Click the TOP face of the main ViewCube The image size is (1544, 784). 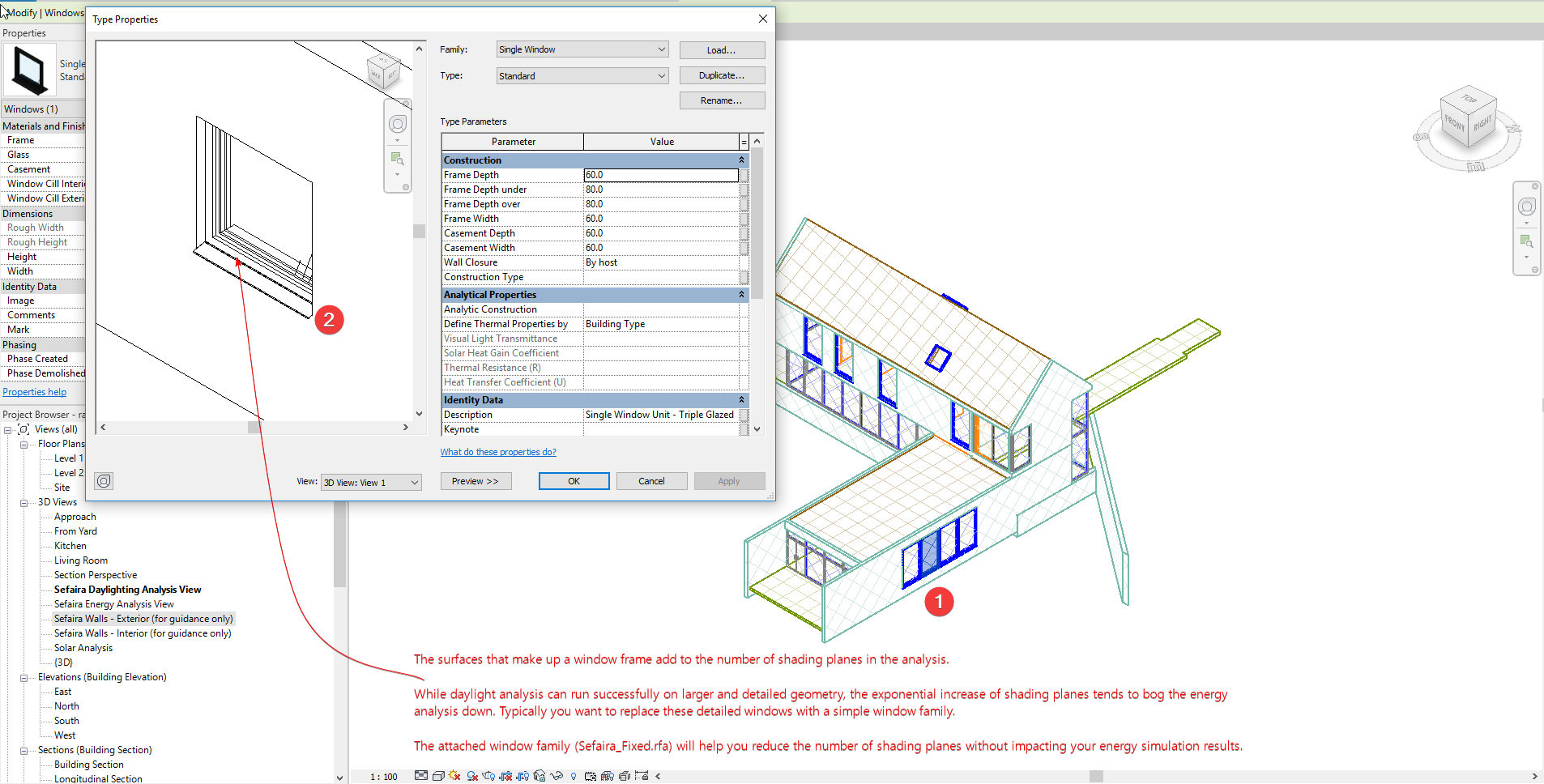1469,99
